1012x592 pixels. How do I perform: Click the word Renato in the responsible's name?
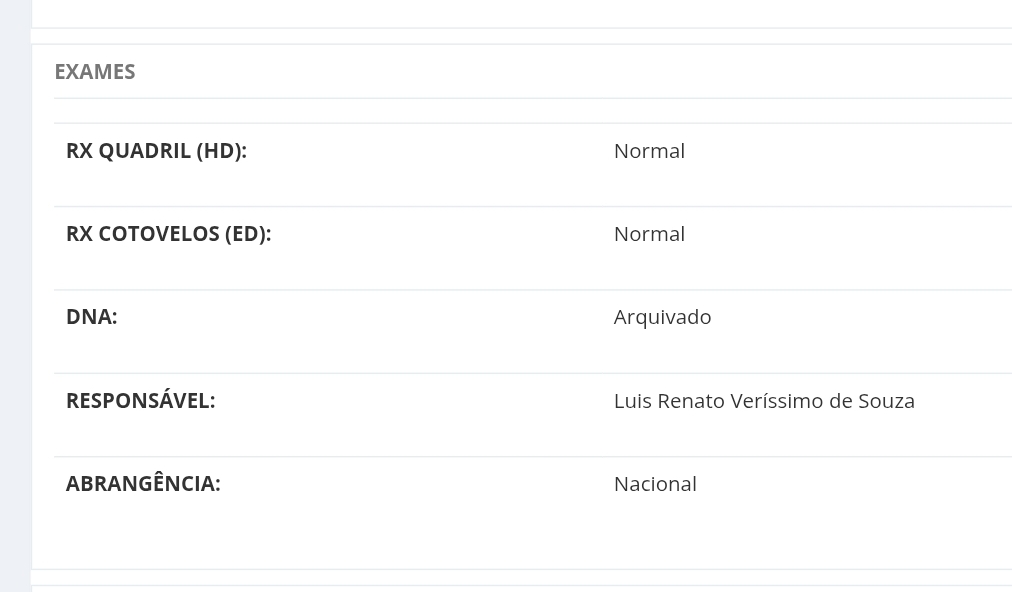tap(691, 401)
